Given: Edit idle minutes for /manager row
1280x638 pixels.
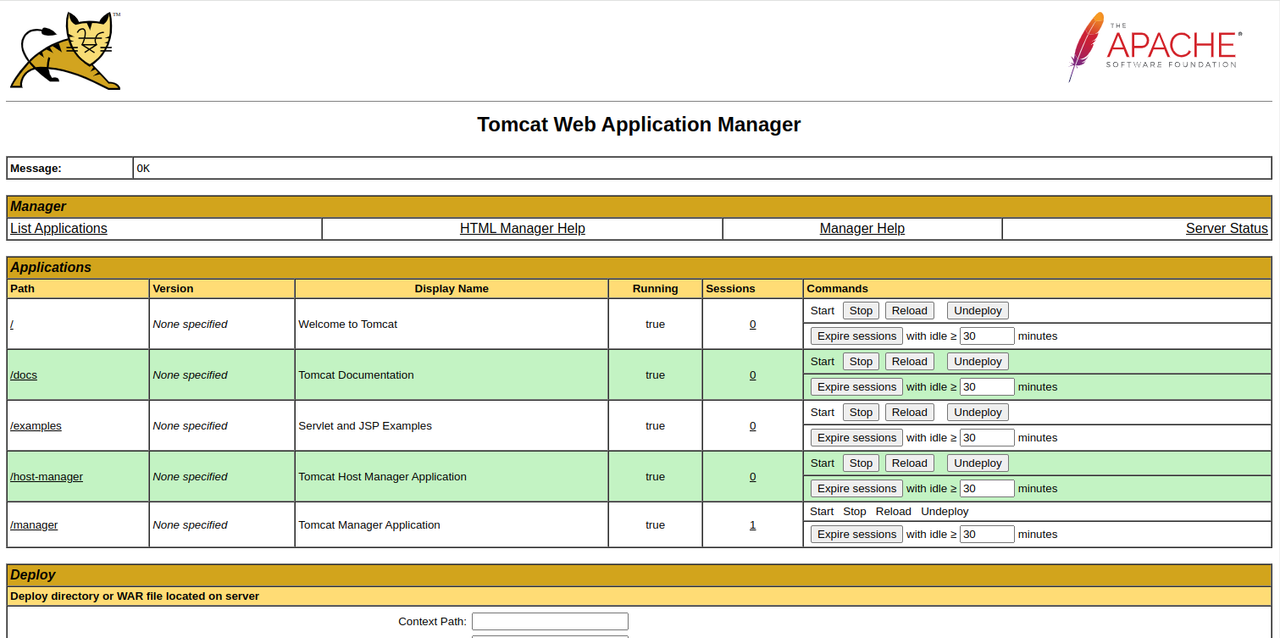Looking at the screenshot, I should [x=987, y=534].
